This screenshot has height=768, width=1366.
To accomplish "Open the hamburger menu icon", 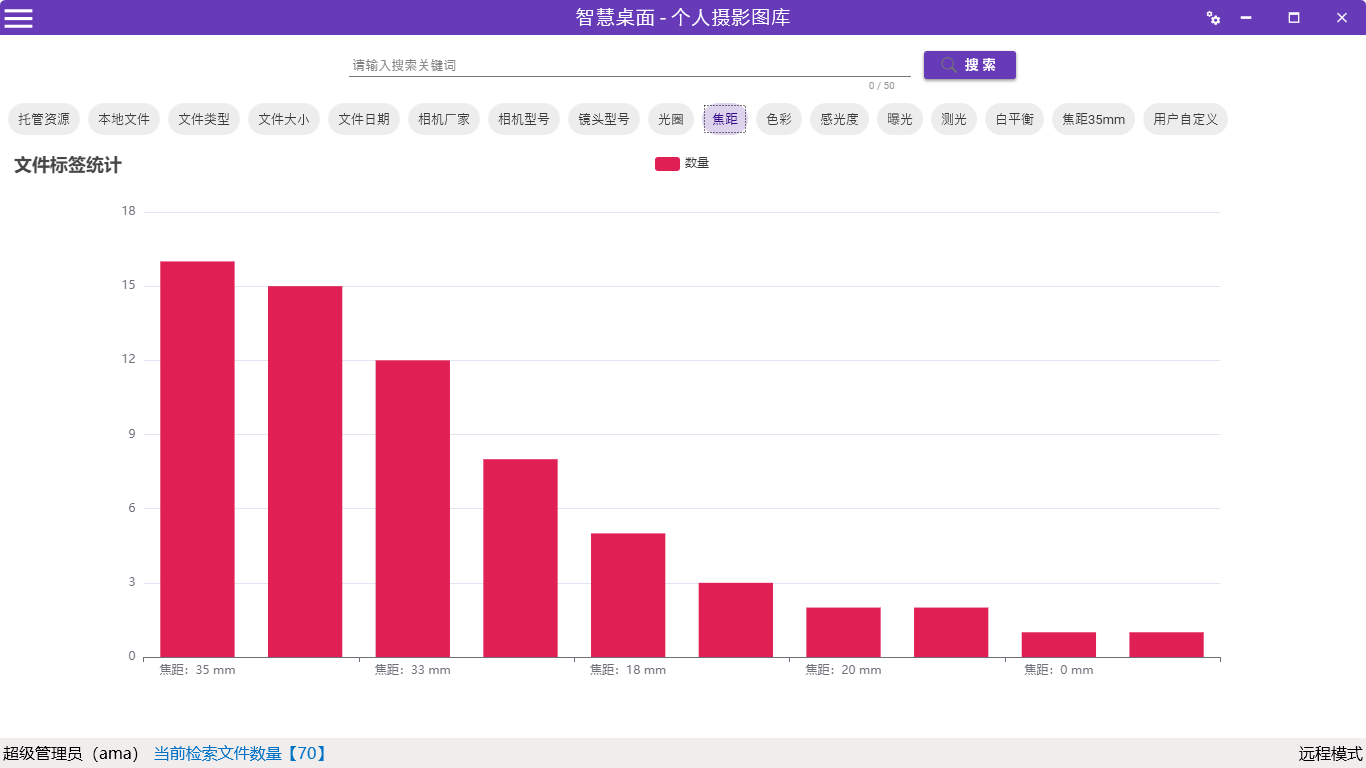I will [x=19, y=18].
